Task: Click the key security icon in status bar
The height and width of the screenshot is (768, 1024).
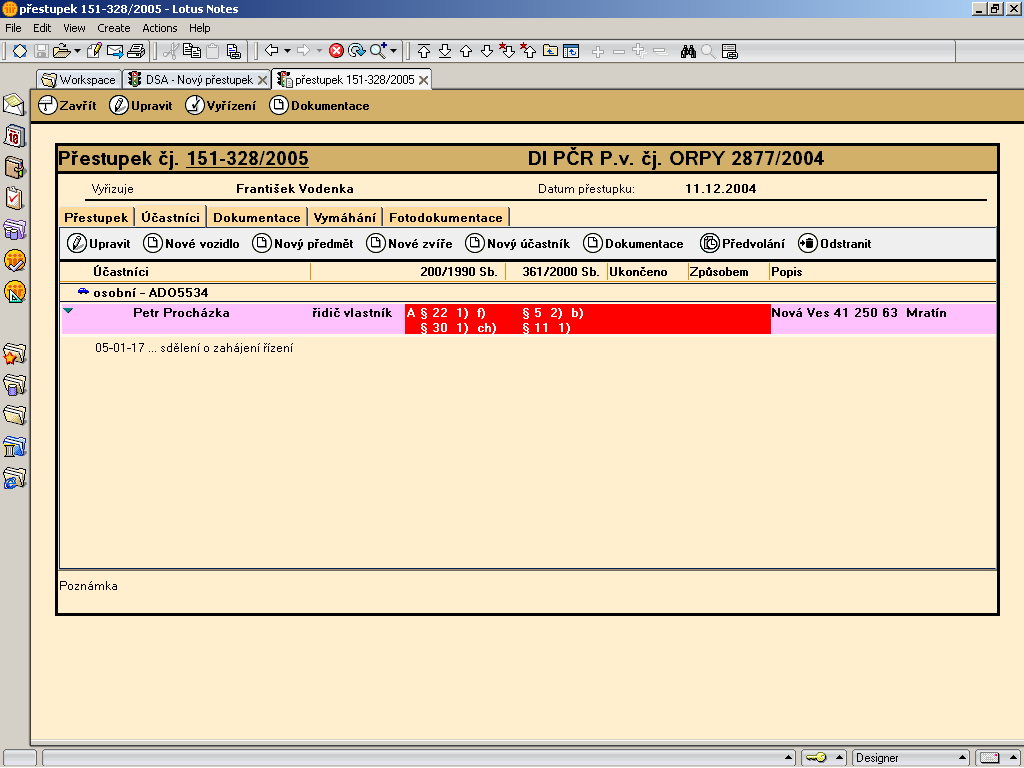Action: tap(816, 758)
